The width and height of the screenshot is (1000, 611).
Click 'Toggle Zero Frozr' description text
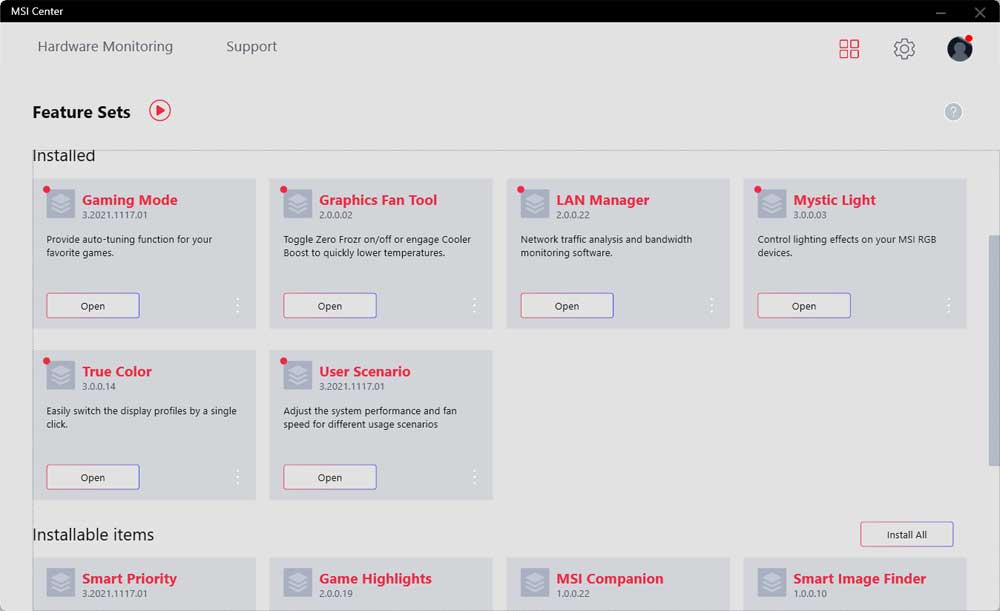click(x=377, y=246)
